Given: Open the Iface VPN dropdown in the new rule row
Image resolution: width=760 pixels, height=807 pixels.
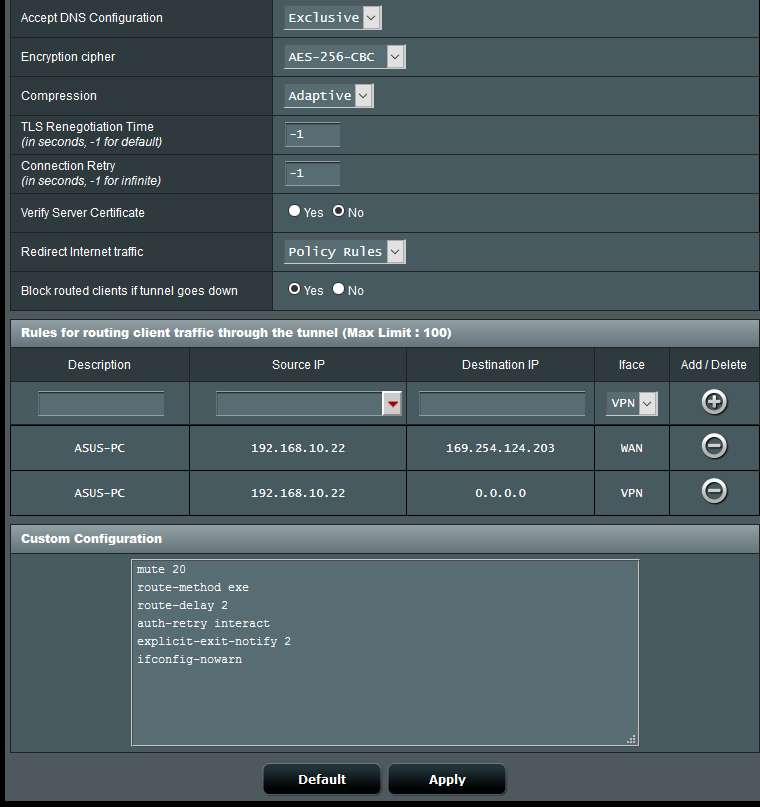Looking at the screenshot, I should point(631,404).
